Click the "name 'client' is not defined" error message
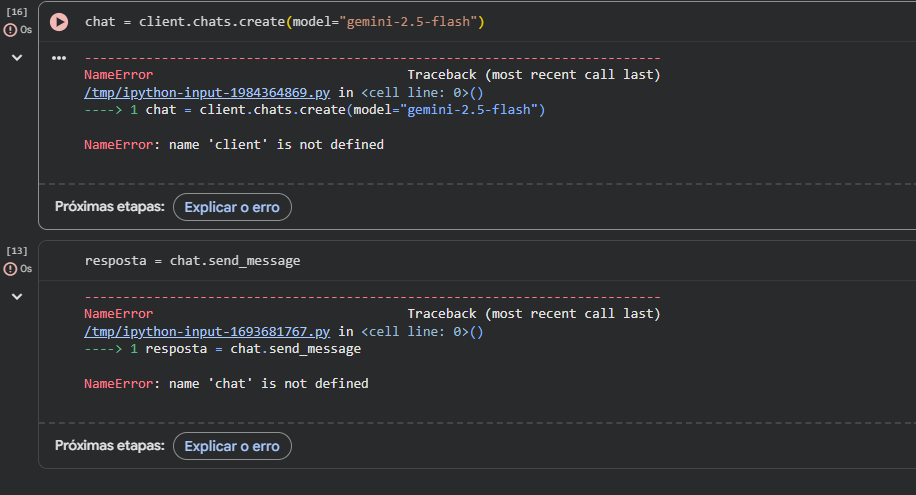This screenshot has width=916, height=495. click(276, 145)
